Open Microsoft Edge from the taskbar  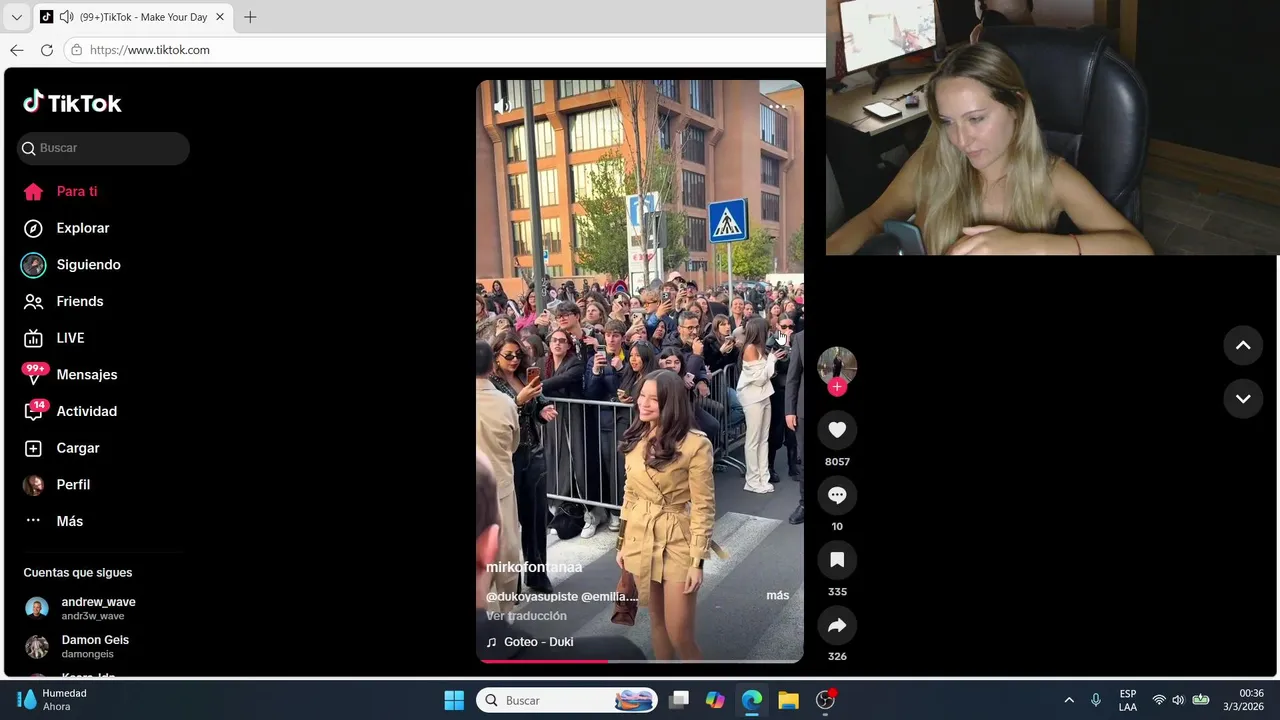(x=752, y=700)
